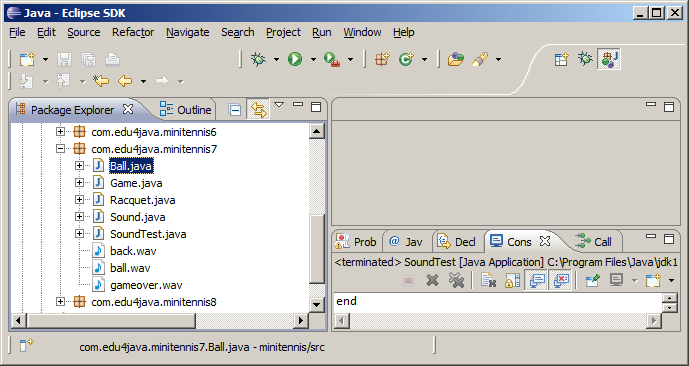This screenshot has height=366, width=689.
Task: Click the Last Edit Location arrow icon
Action: (x=101, y=81)
